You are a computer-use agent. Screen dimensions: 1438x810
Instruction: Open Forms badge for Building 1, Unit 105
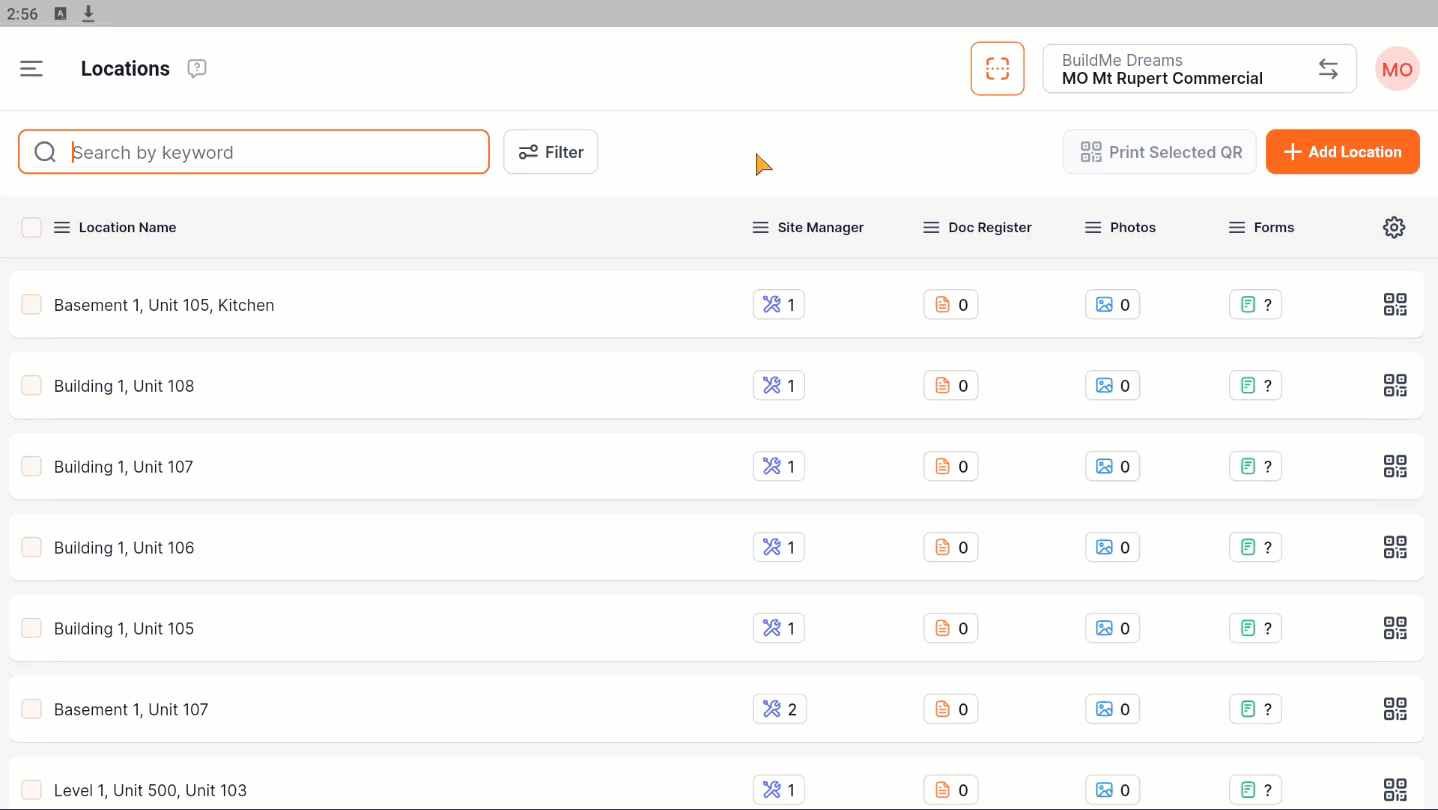1255,629
